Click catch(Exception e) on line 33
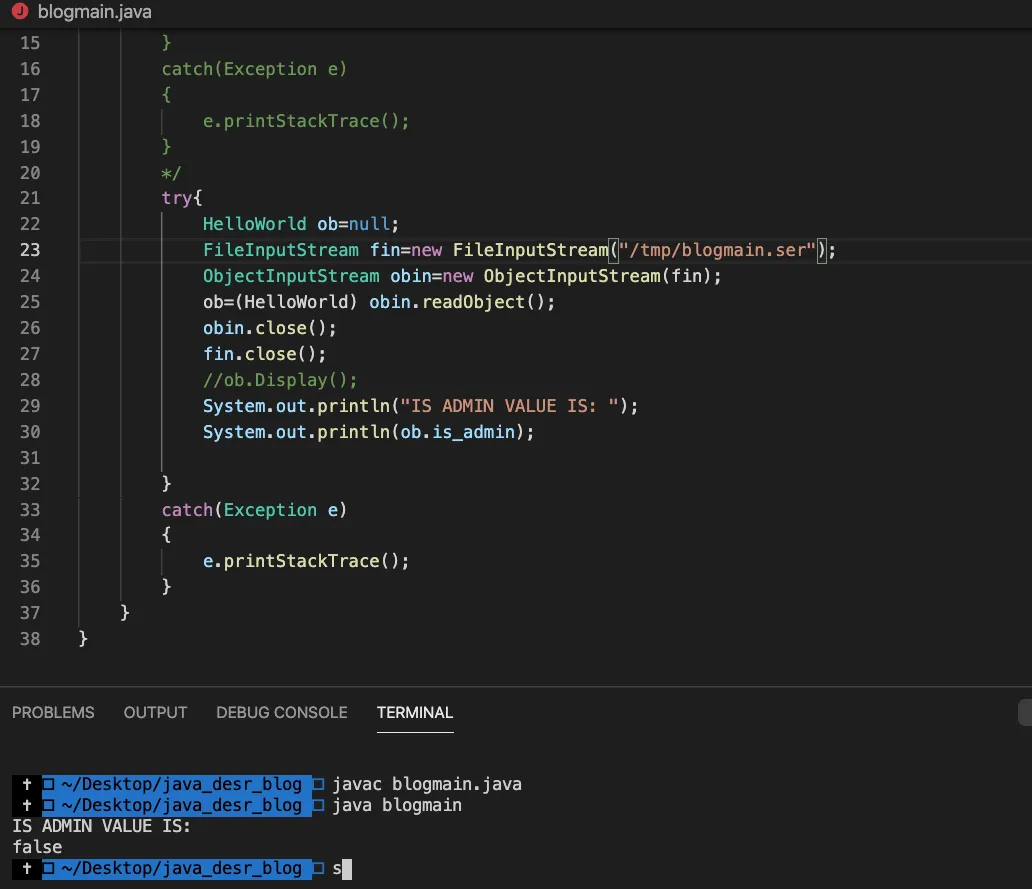Screen dimensions: 1032x889 click(x=254, y=510)
